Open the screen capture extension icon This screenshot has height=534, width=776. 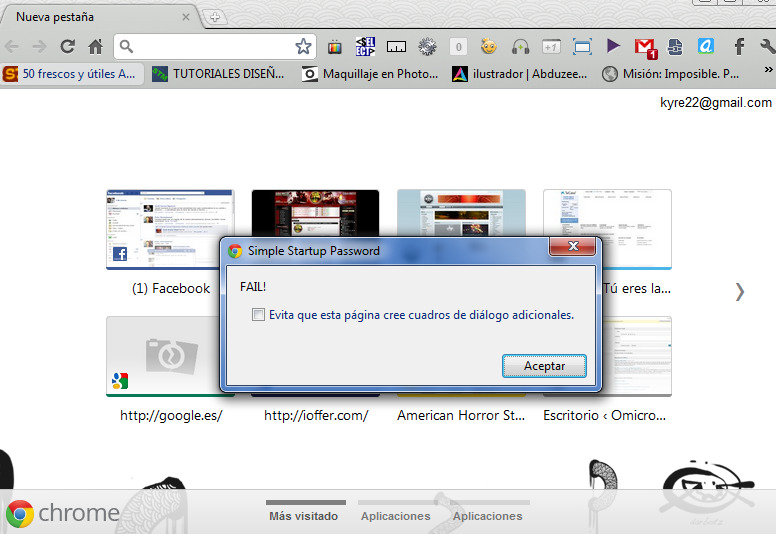coord(582,47)
